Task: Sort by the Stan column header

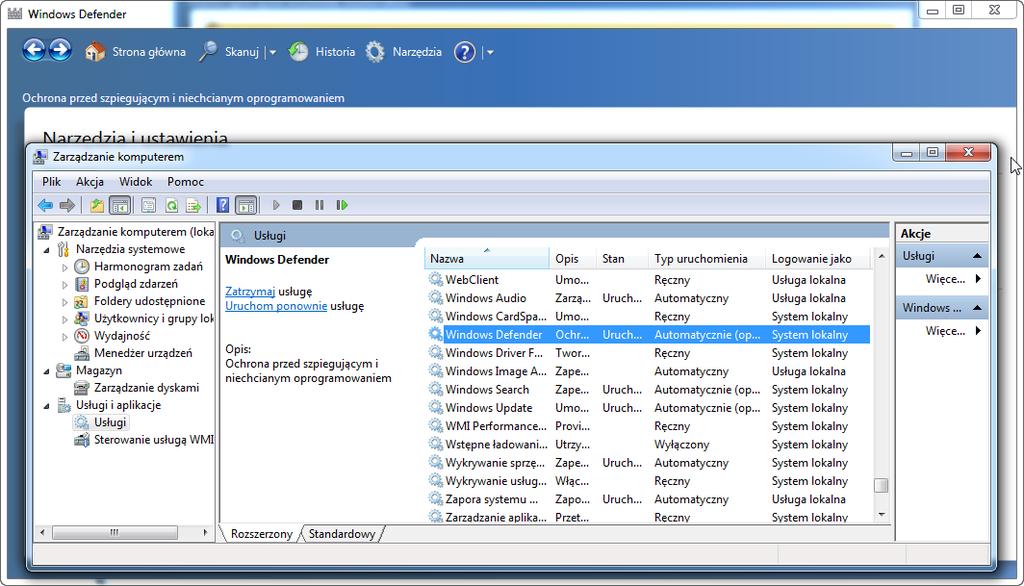Action: 622,259
